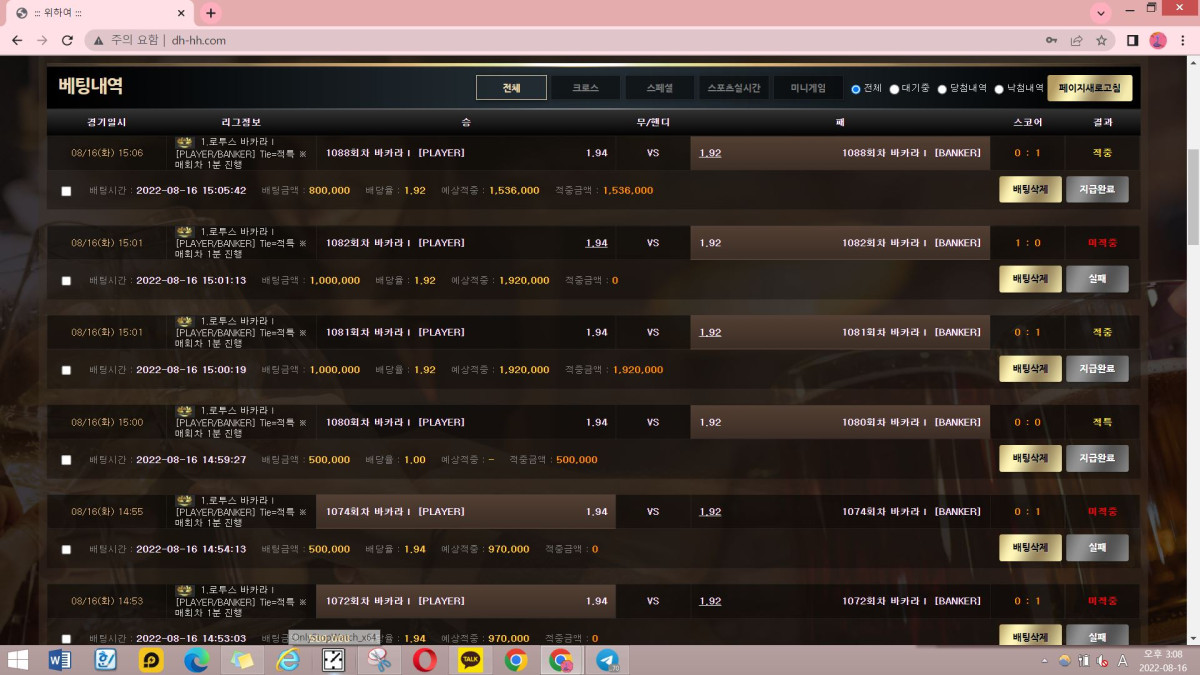This screenshot has height=675, width=1200.
Task: Open Microsoft Word from the taskbar
Action: point(60,660)
